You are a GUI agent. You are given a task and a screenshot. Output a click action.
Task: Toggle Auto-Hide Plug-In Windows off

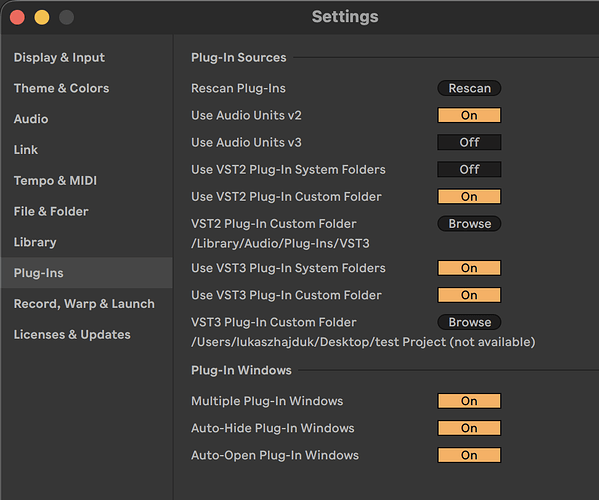pos(469,428)
